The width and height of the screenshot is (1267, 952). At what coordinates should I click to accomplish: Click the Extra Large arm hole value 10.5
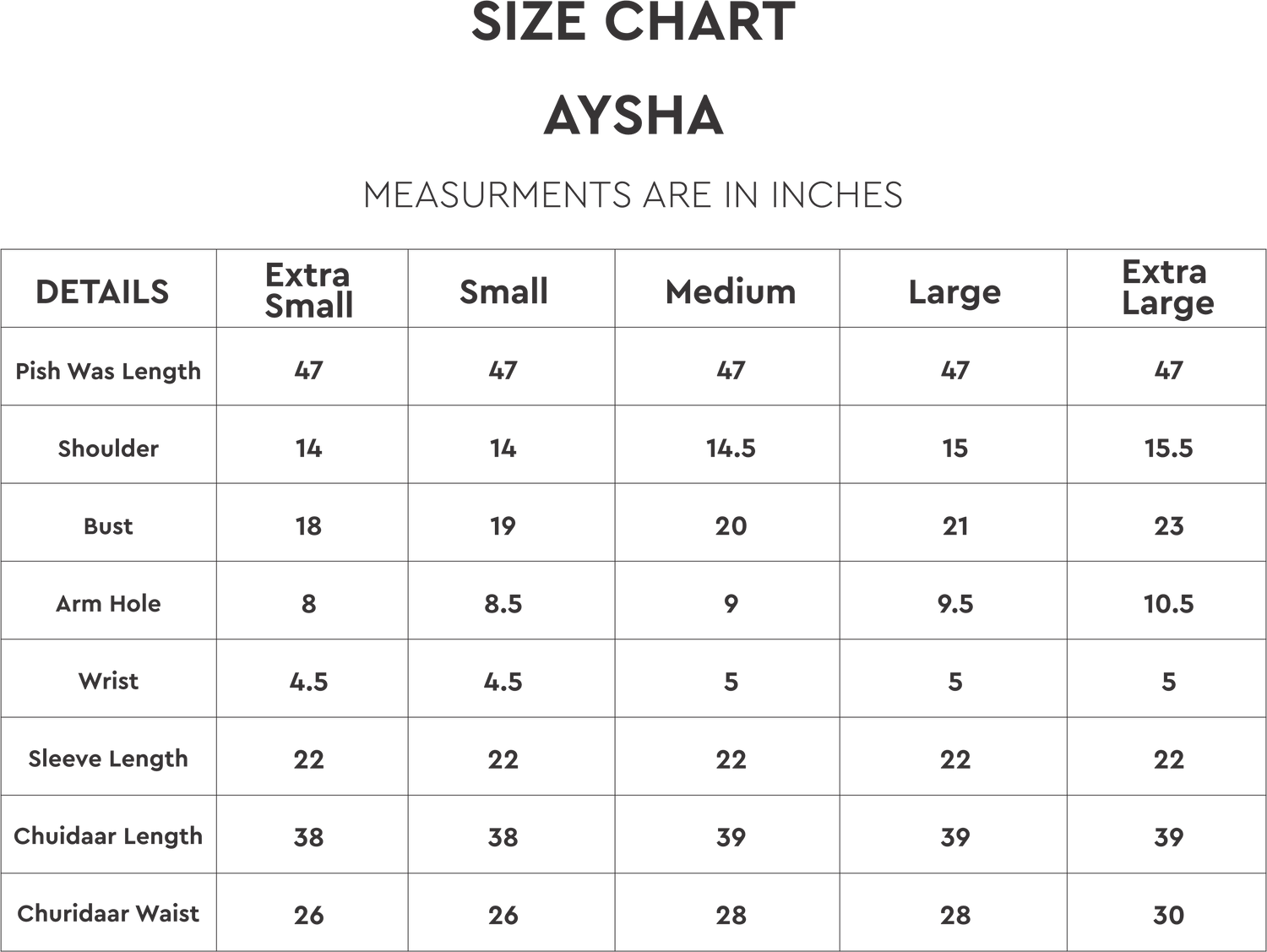[x=1168, y=603]
